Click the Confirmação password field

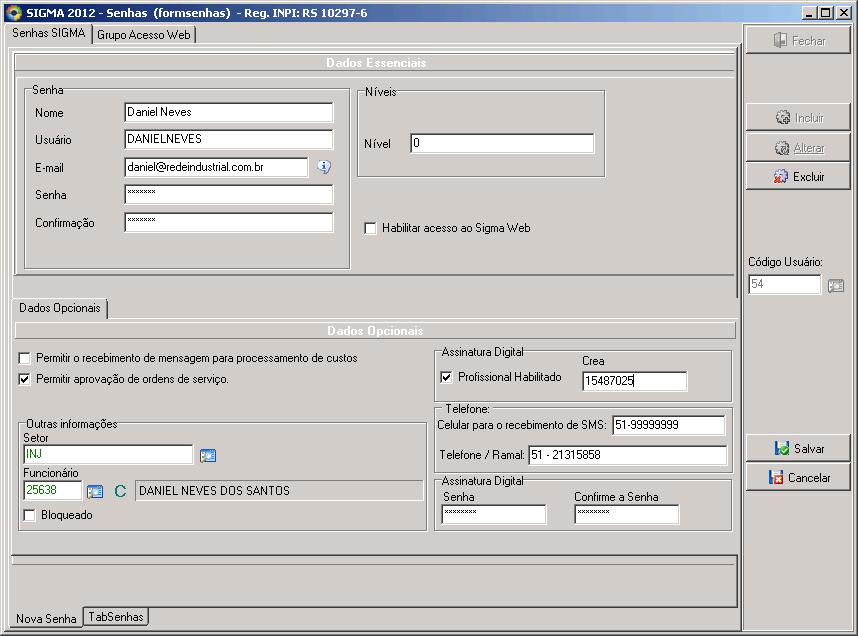229,222
